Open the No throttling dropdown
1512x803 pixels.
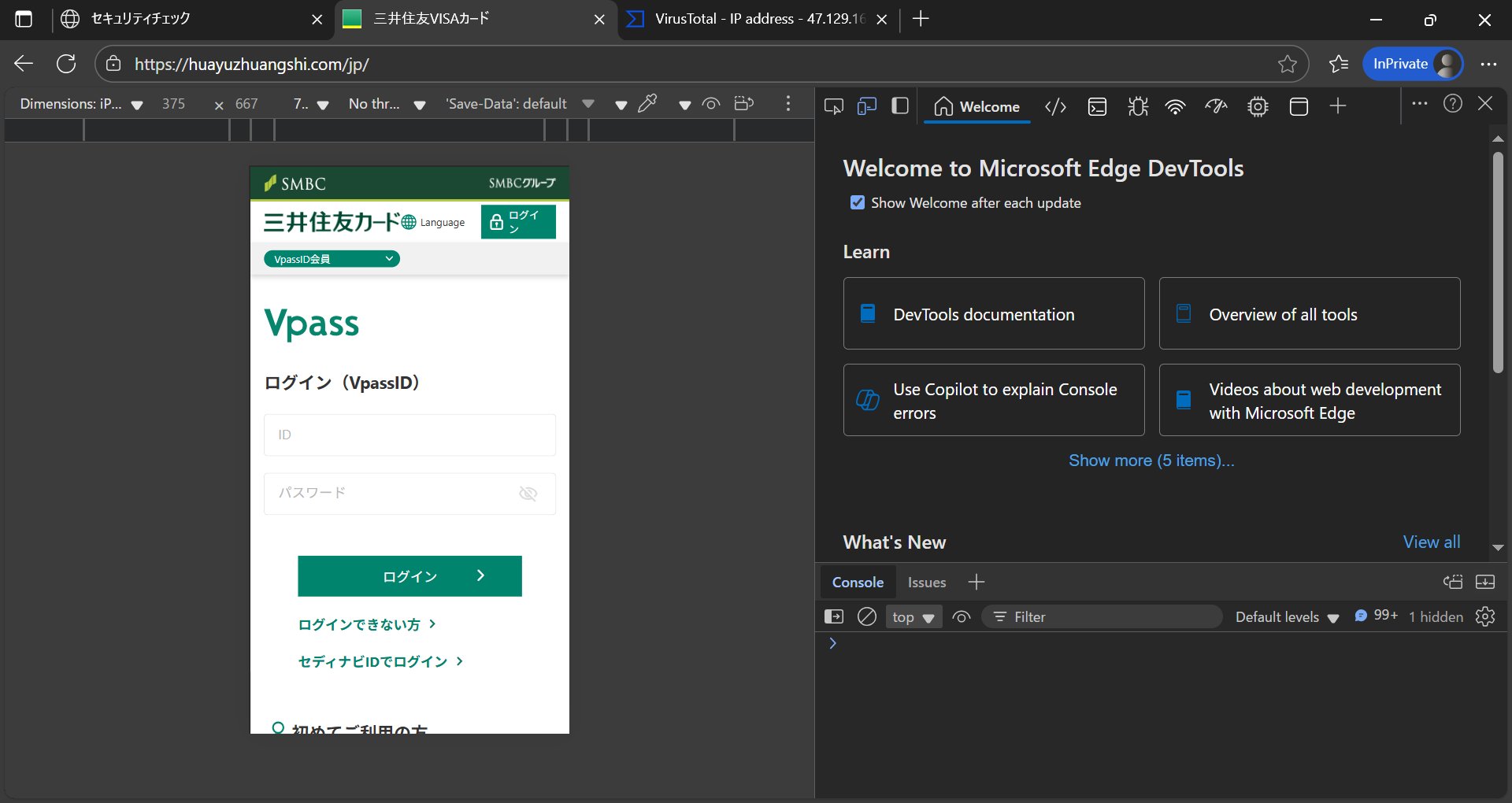click(387, 104)
